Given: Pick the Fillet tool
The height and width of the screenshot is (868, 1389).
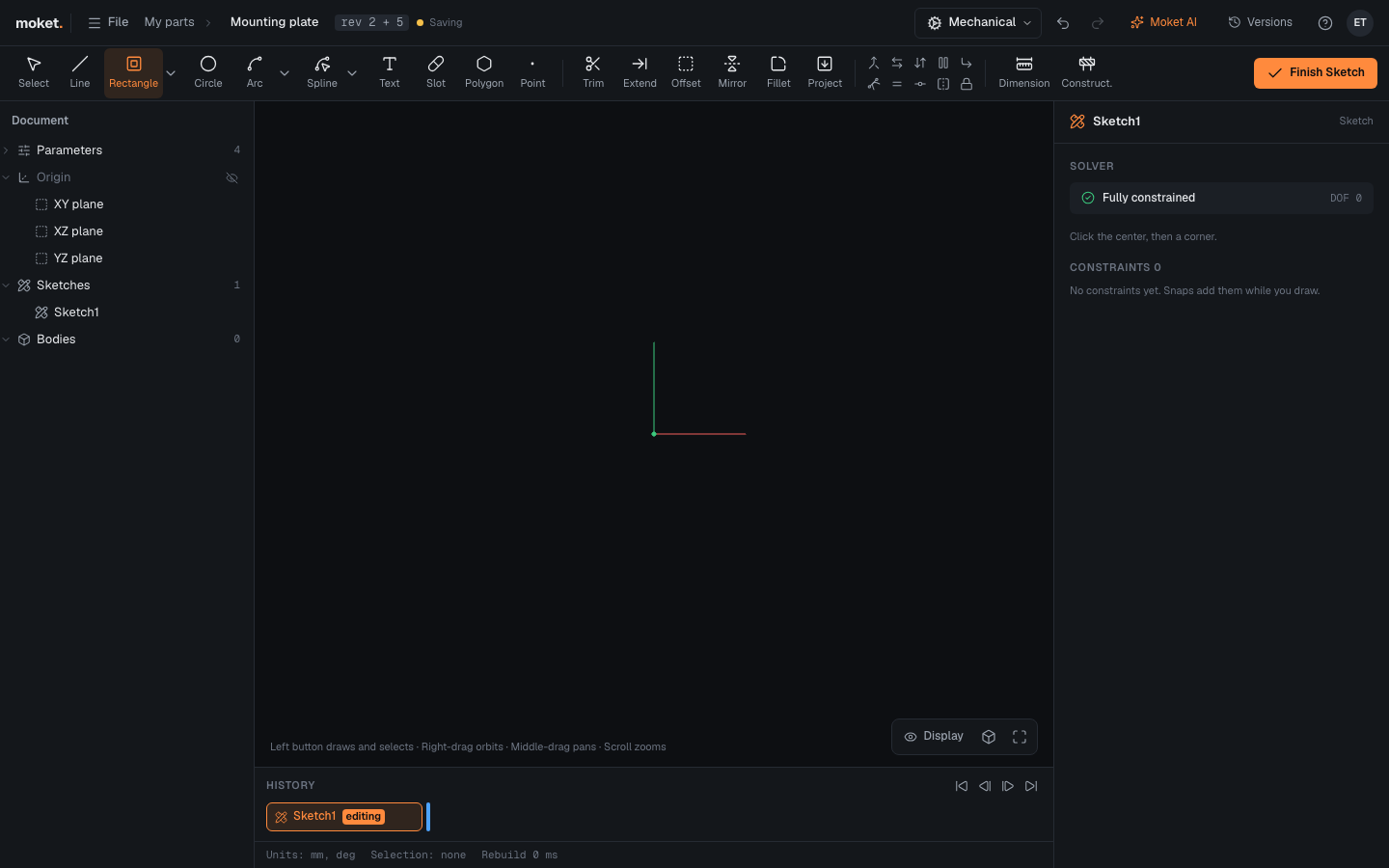Looking at the screenshot, I should [778, 72].
